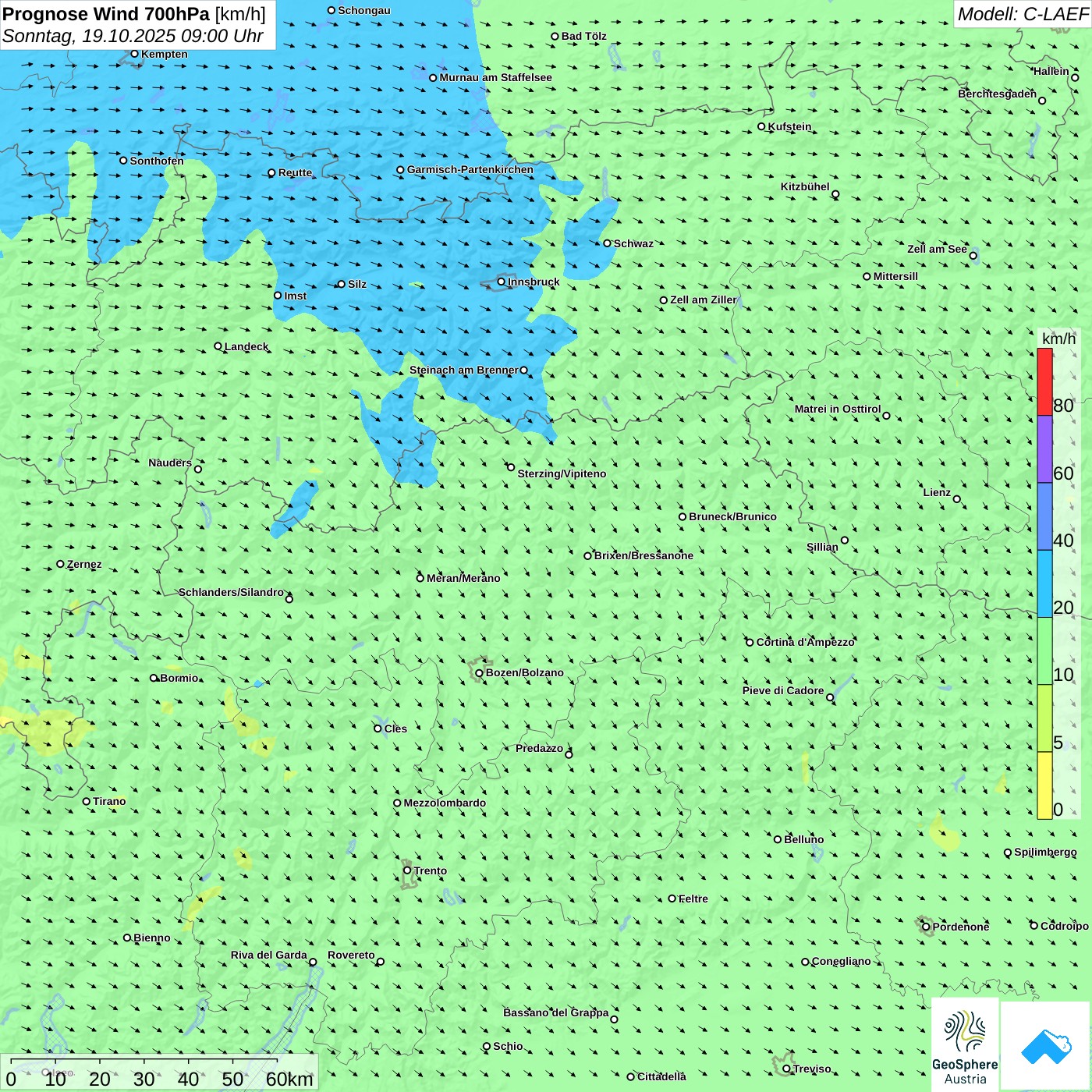This screenshot has height=1092, width=1092.
Task: Click the 'Sterzing/Vipiteno' label
Action: [x=562, y=473]
